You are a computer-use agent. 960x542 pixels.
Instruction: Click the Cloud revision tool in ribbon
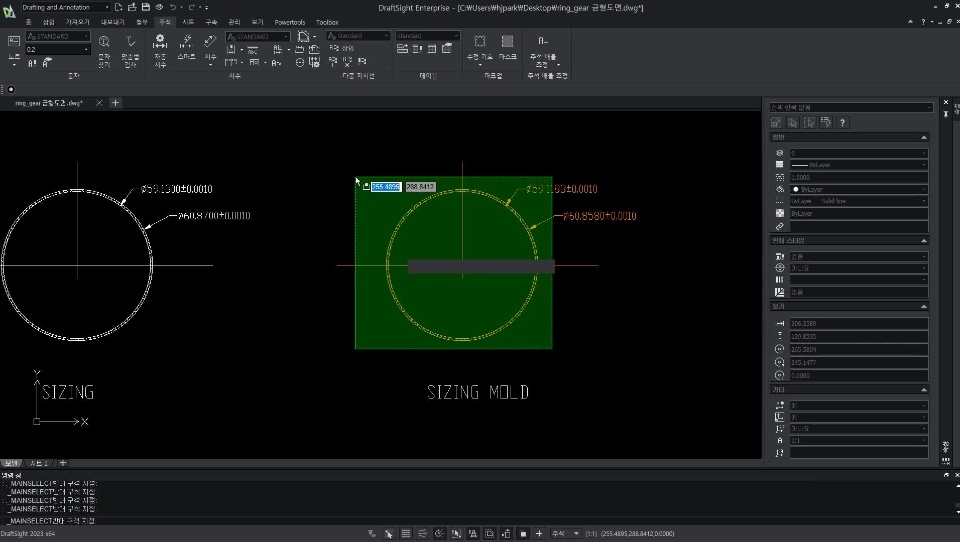tap(480, 42)
